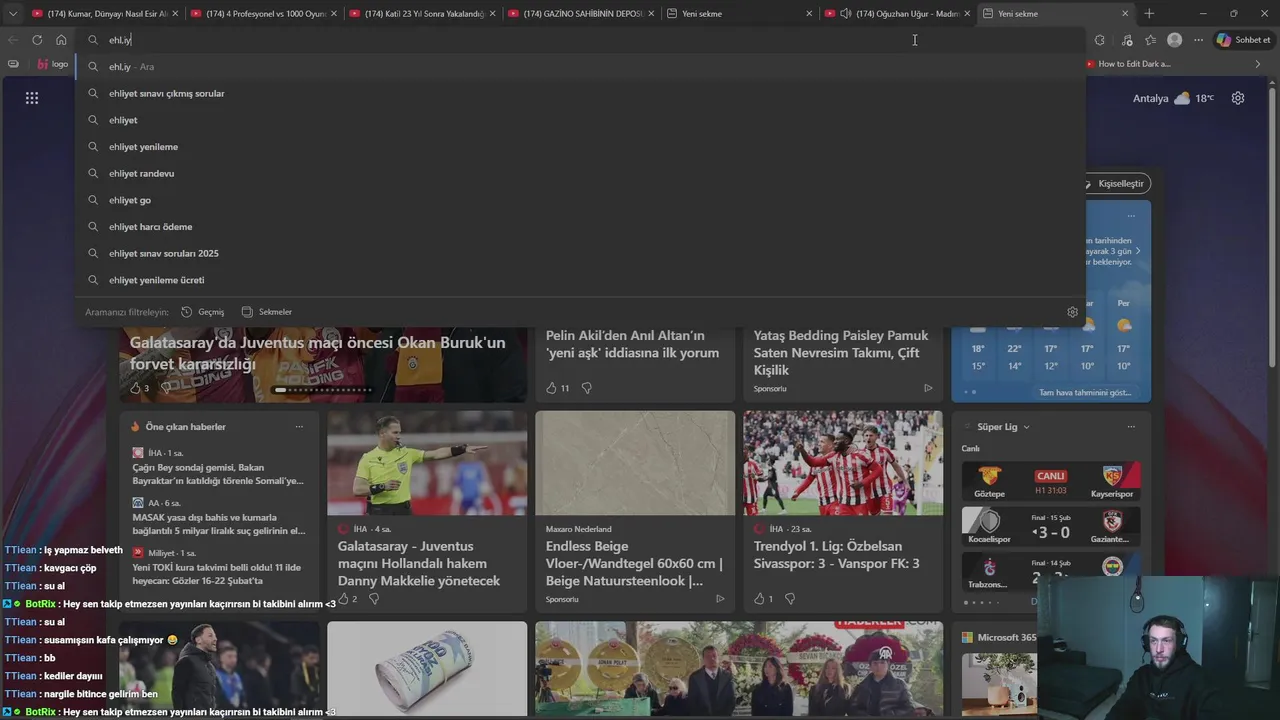Close the Katil 23 Yıl Sonra tab
This screenshot has width=1280, height=720.
coord(492,14)
